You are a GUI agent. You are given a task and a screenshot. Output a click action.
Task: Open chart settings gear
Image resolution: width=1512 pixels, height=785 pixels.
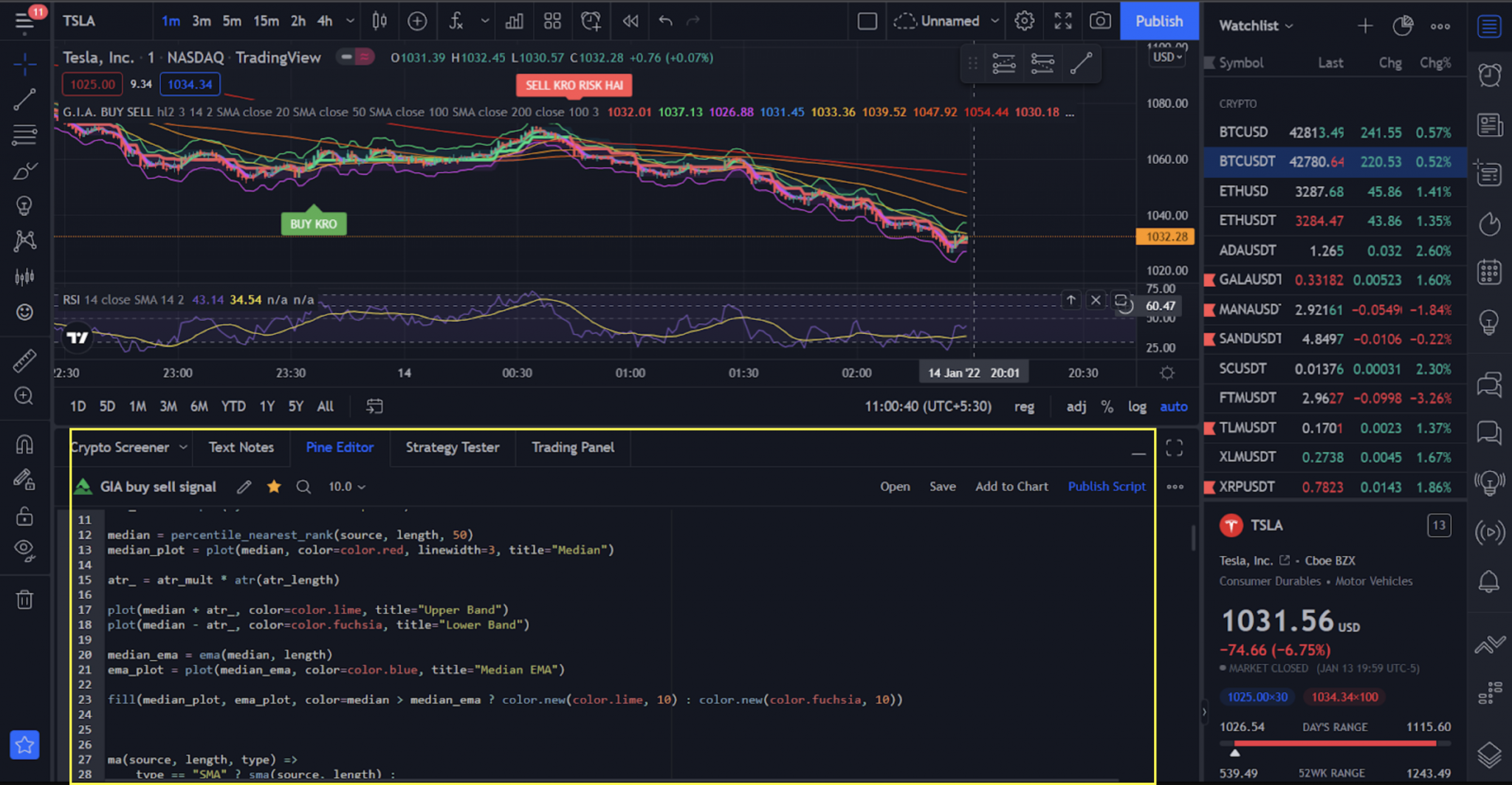[1025, 21]
